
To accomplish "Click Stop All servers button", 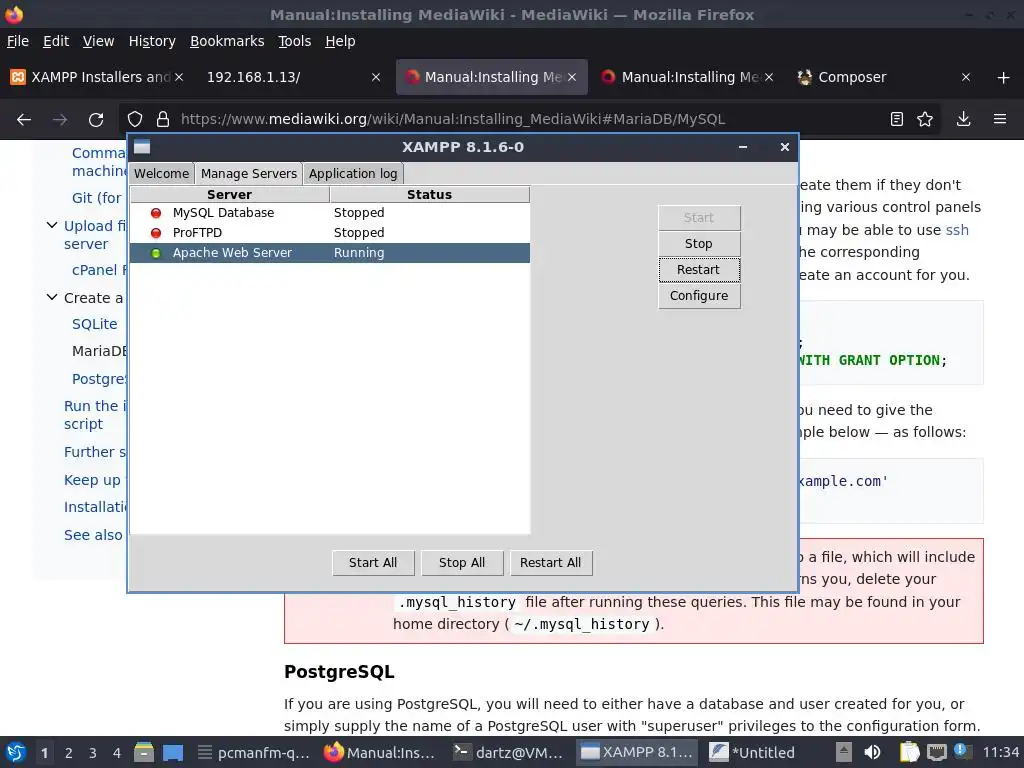I will (x=462, y=563).
